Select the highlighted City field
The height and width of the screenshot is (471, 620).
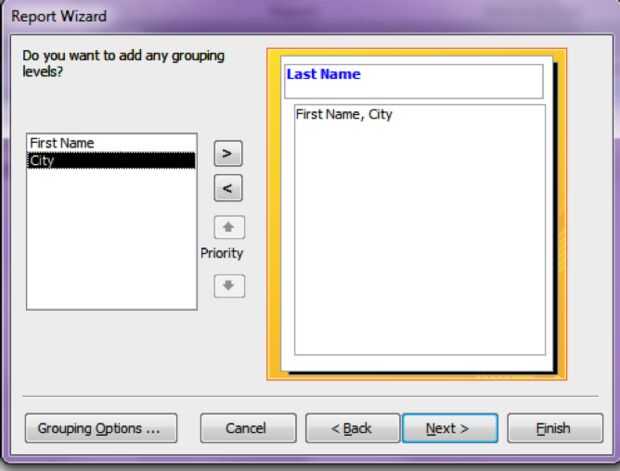pyautogui.click(x=111, y=161)
